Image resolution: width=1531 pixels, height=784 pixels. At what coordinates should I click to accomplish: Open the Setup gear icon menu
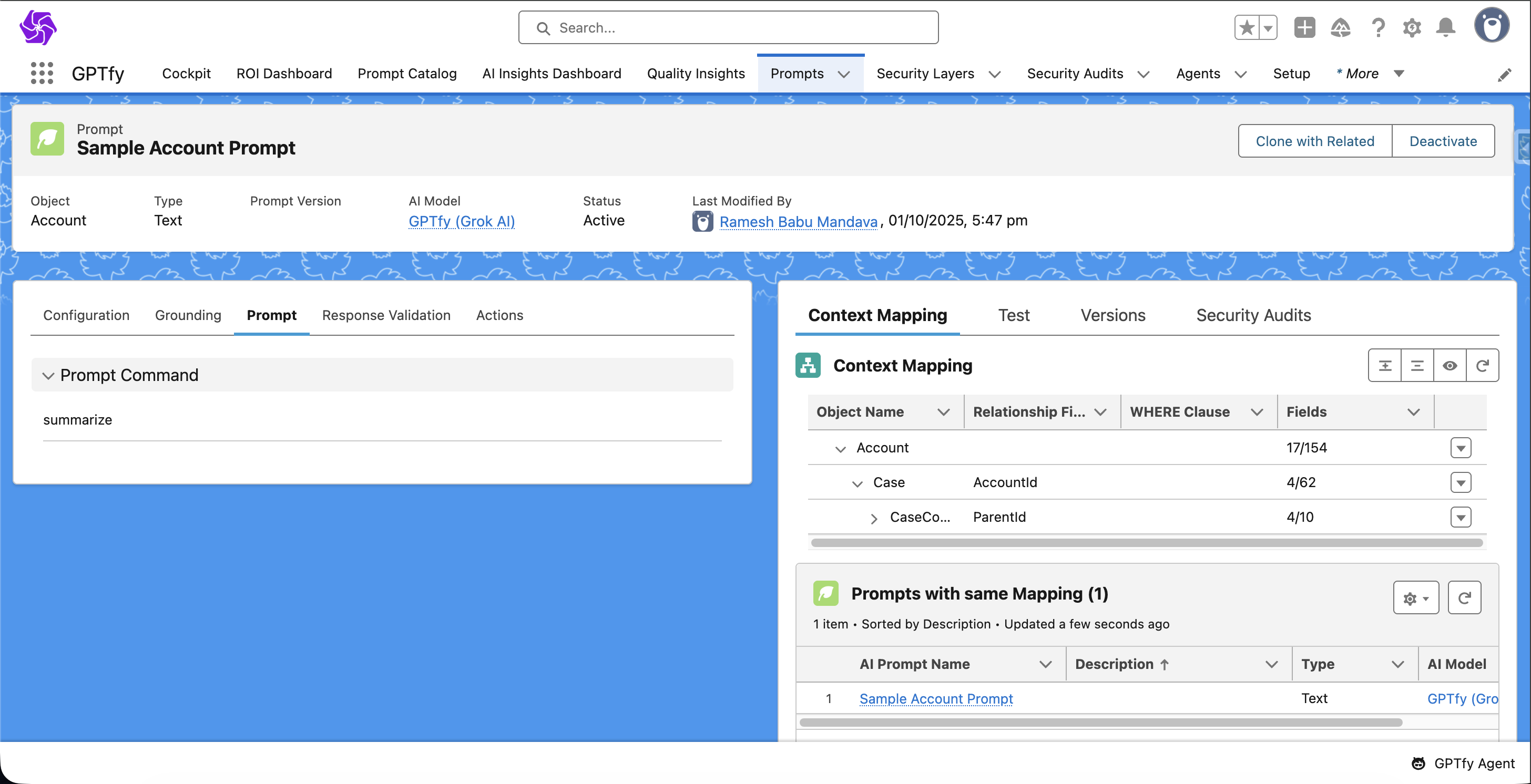tap(1412, 27)
